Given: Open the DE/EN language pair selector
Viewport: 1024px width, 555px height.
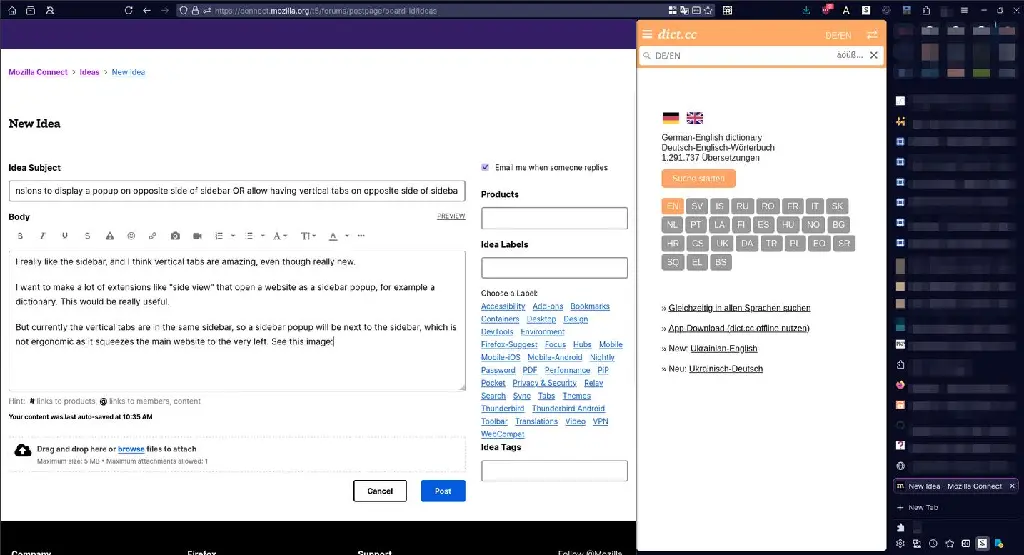Looking at the screenshot, I should [838, 35].
